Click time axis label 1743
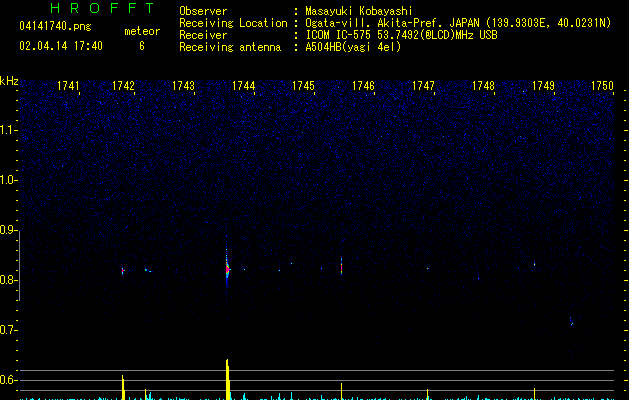629x400 pixels. [183, 86]
